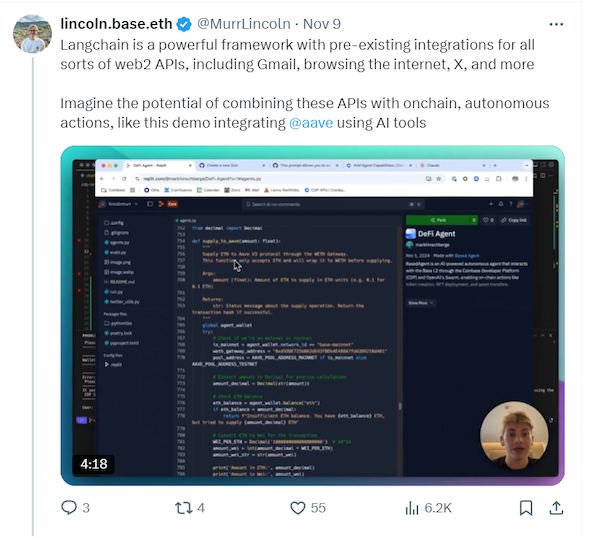
Task: Bookmark this post
Action: pyautogui.click(x=526, y=508)
